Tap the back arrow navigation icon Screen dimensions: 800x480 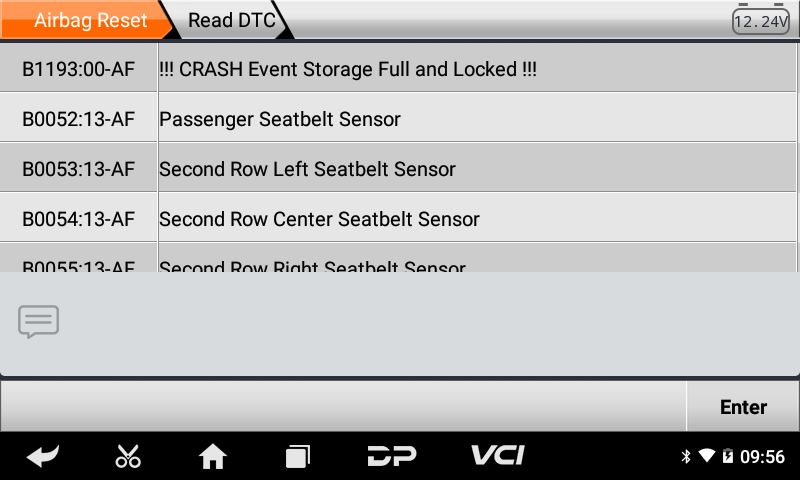point(42,457)
